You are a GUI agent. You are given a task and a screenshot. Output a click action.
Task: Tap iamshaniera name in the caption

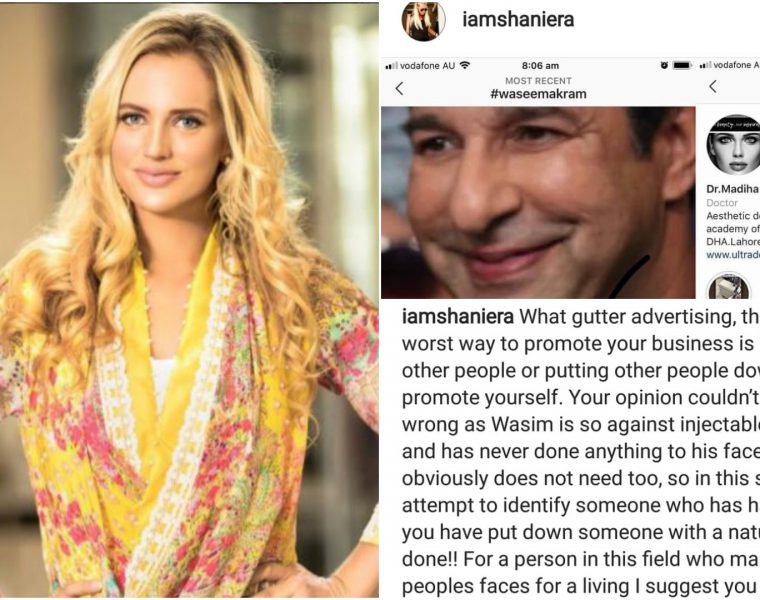point(458,316)
